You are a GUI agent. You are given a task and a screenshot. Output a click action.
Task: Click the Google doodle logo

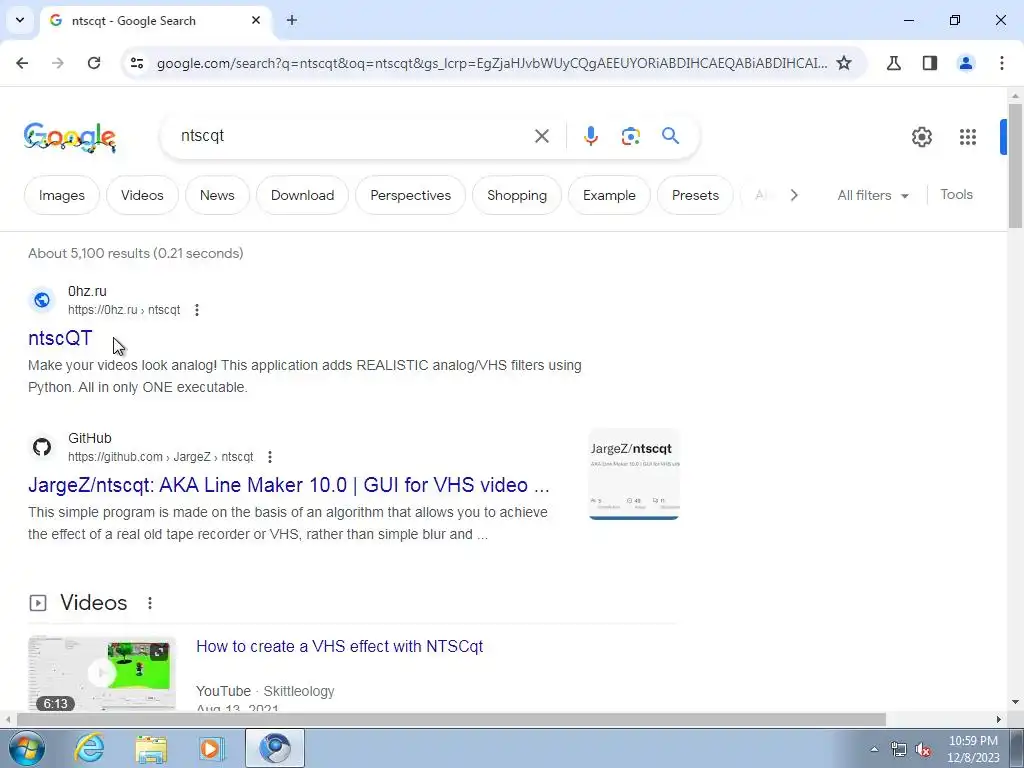pyautogui.click(x=70, y=136)
